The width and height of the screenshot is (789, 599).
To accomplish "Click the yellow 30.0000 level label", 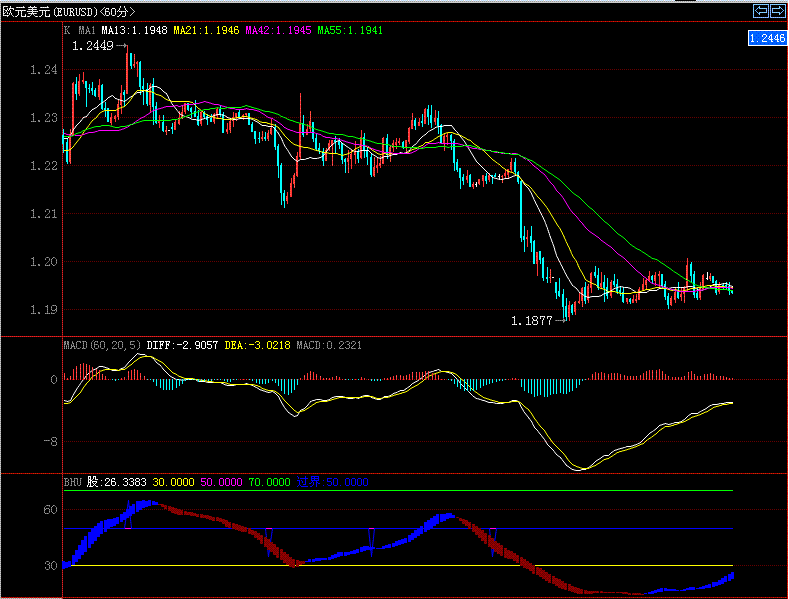I will coord(173,482).
